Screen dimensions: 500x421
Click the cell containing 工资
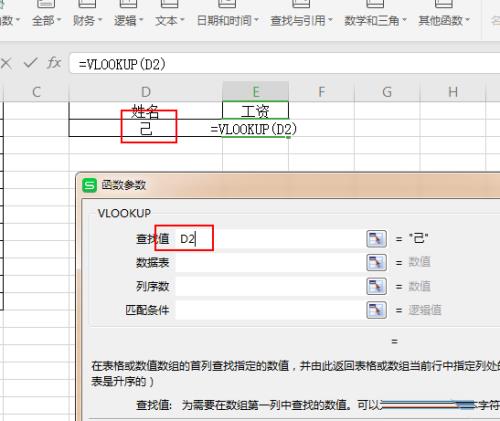coord(255,111)
